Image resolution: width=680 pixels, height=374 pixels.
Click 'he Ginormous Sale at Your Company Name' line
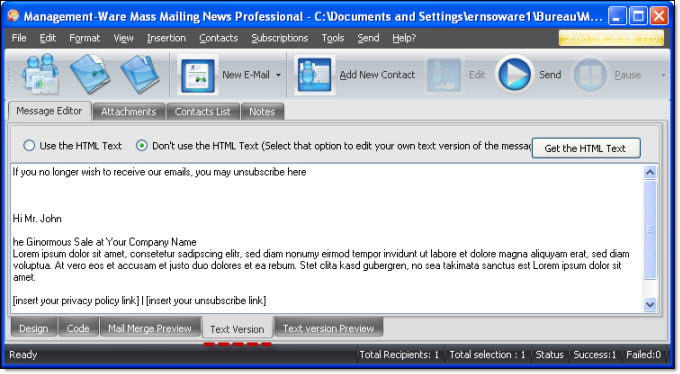coord(105,242)
